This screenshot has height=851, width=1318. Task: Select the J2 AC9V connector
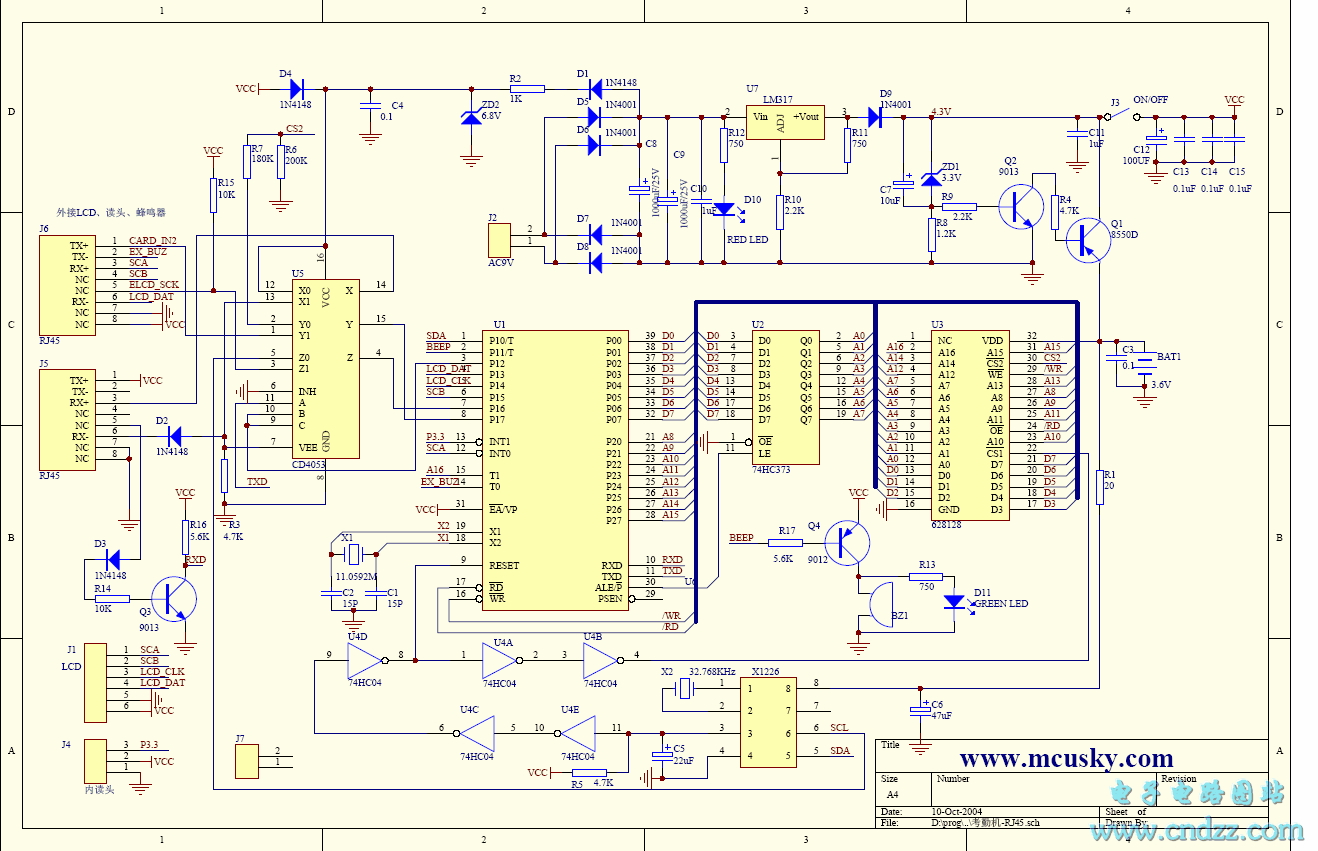[499, 240]
